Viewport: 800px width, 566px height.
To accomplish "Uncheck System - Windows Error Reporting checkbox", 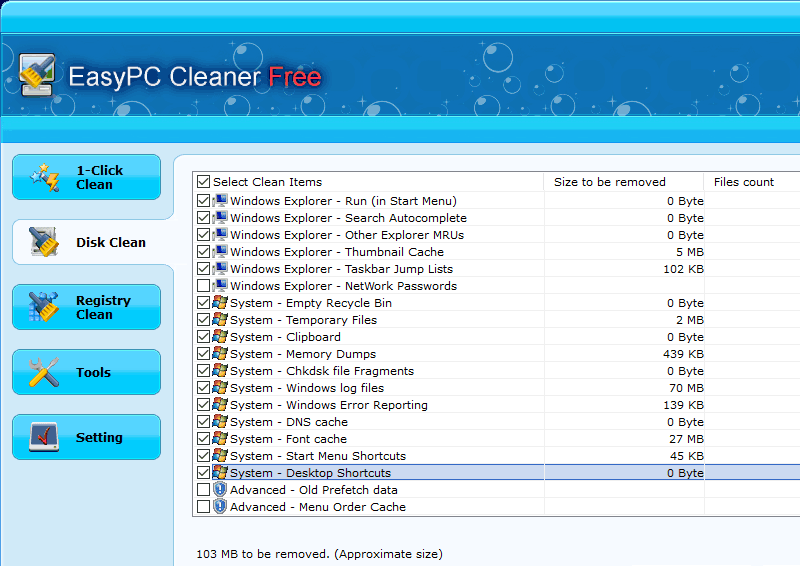I will 204,405.
